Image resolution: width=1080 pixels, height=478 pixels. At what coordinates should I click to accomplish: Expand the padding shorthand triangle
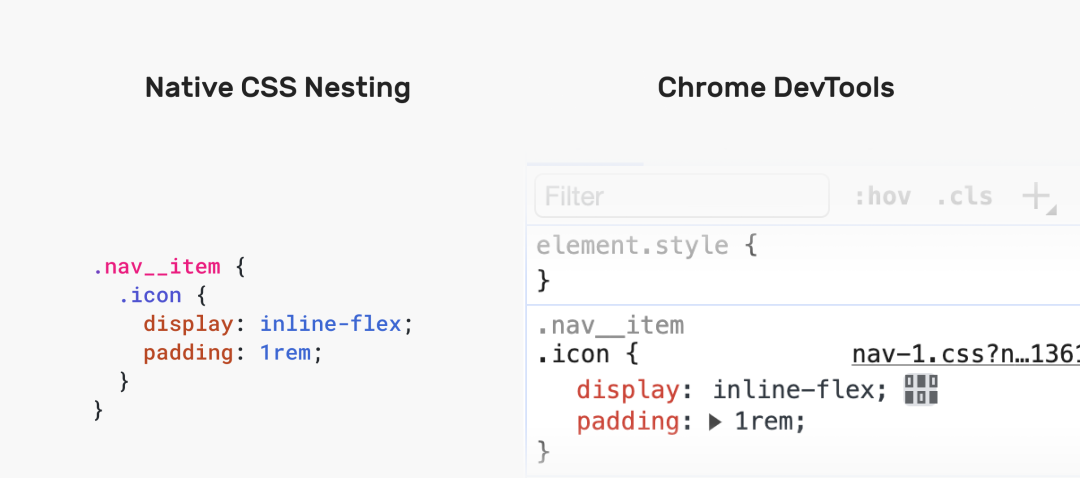715,422
